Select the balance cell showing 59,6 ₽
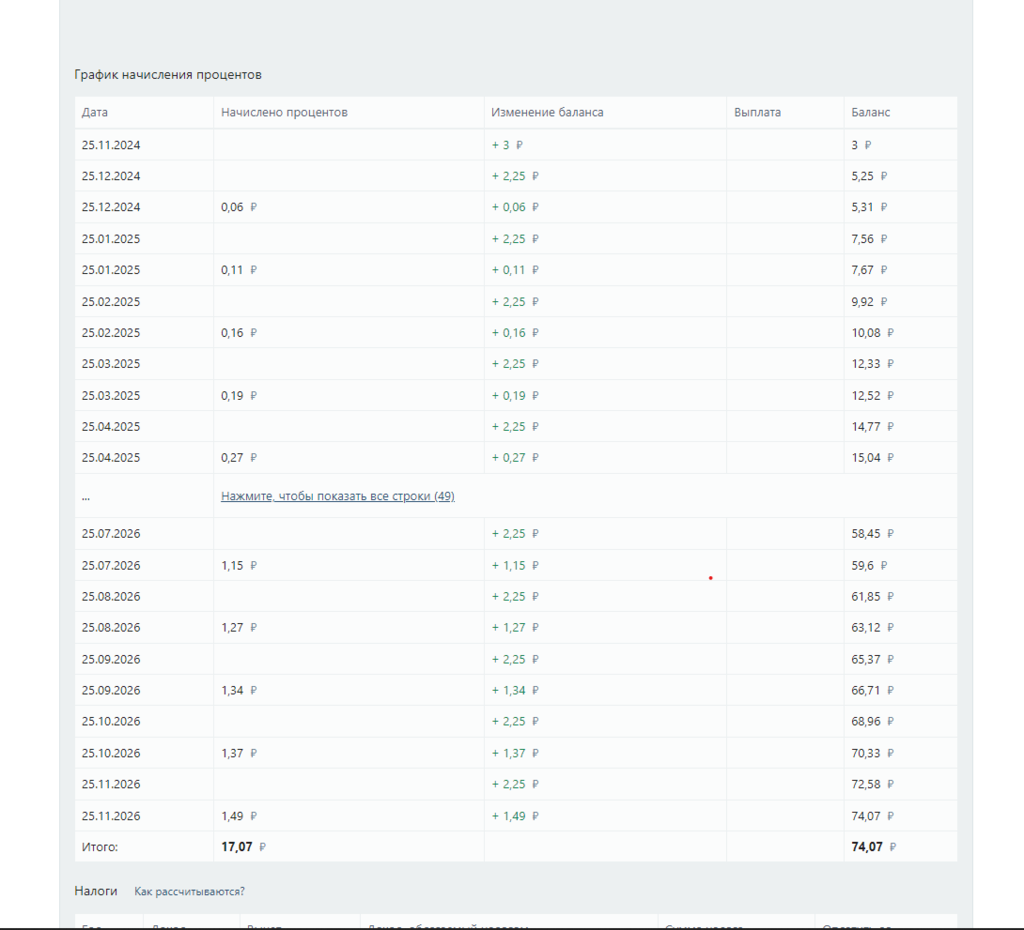This screenshot has height=930, width=1024. (x=869, y=566)
